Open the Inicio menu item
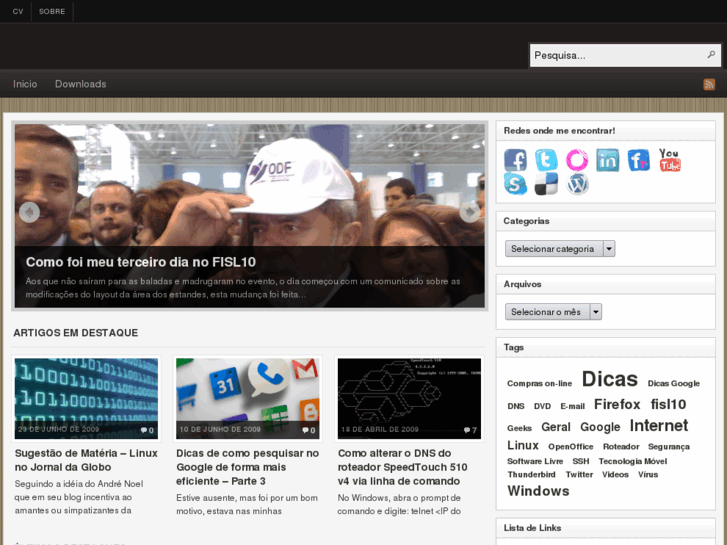This screenshot has height=545, width=727. point(25,84)
